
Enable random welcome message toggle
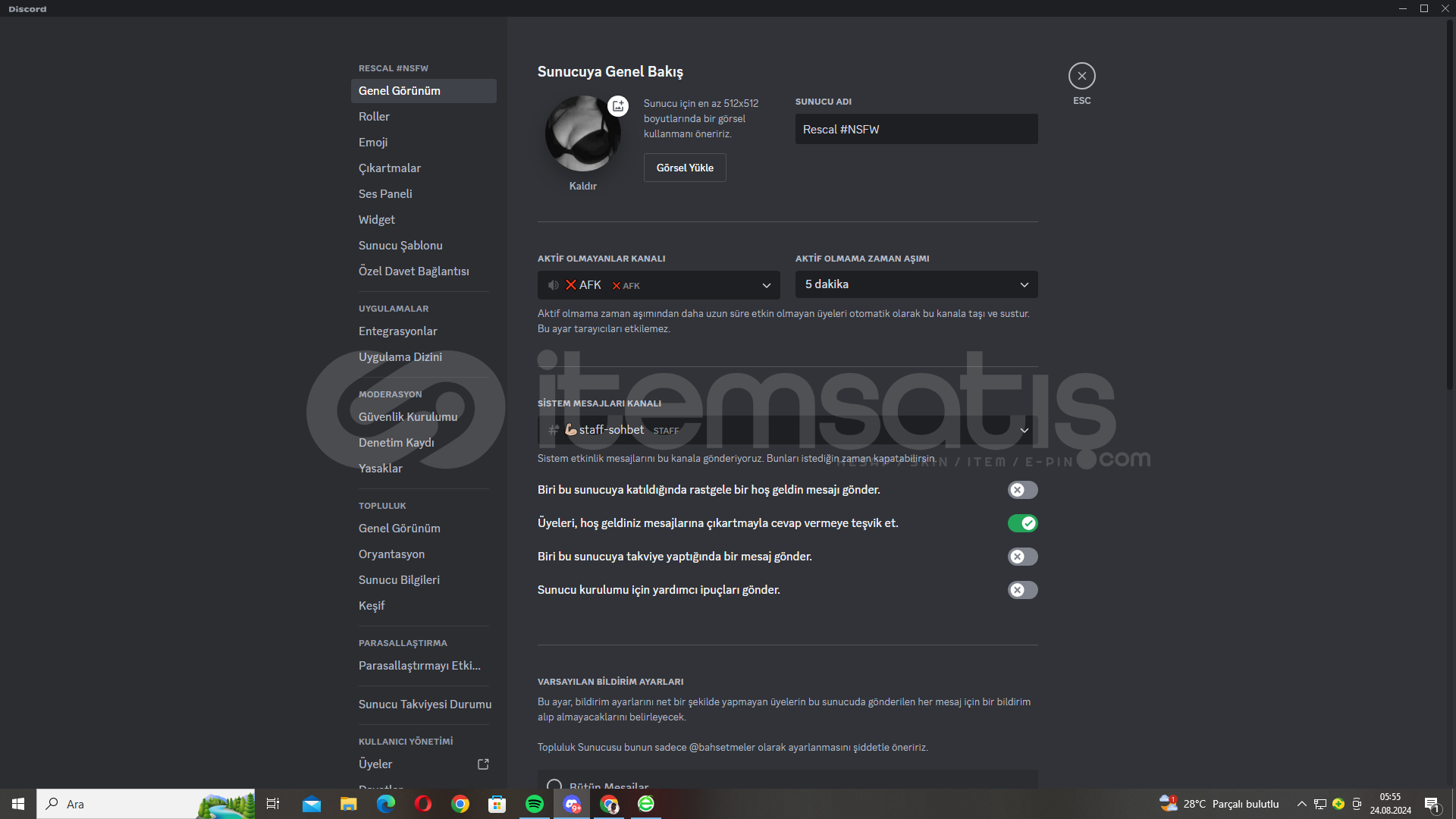click(1021, 490)
